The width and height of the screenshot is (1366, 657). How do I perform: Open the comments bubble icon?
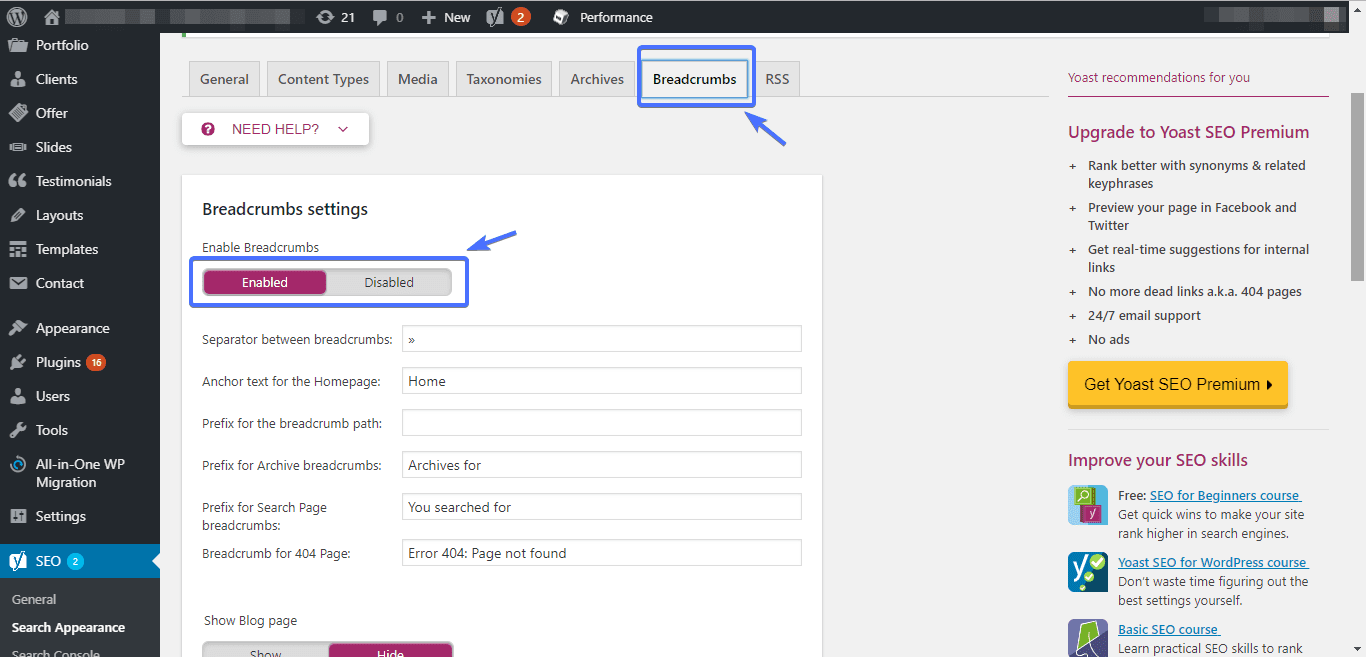(x=379, y=17)
